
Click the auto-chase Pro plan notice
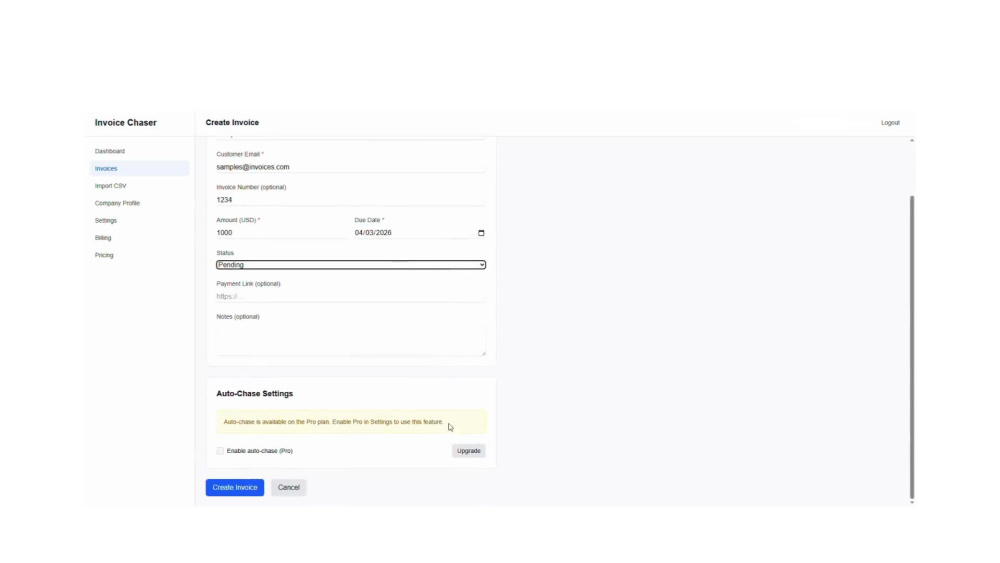click(x=351, y=422)
